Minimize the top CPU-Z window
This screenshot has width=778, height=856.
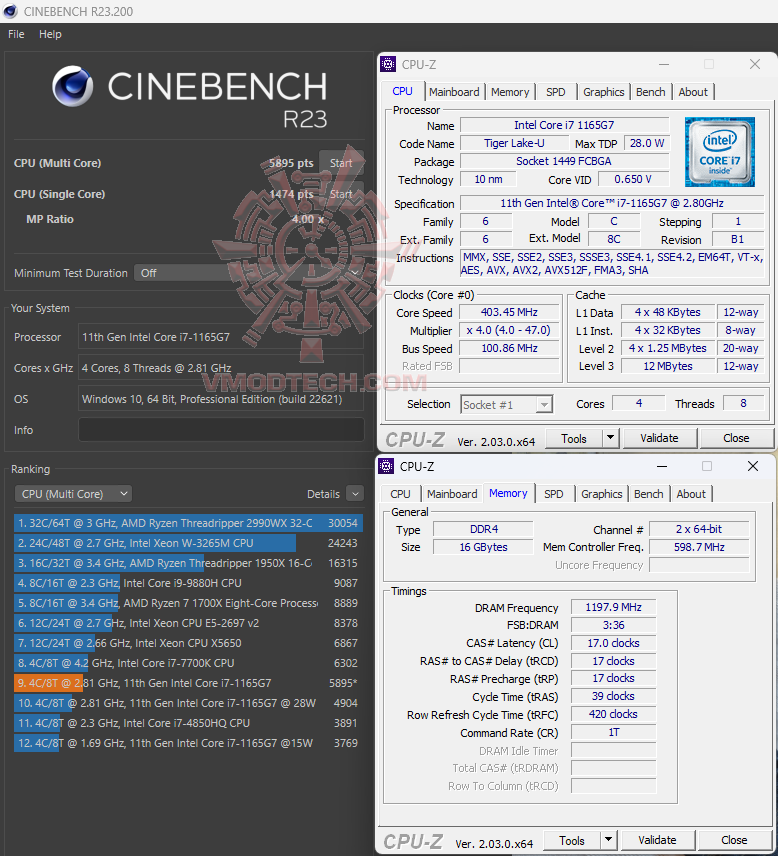coord(664,64)
